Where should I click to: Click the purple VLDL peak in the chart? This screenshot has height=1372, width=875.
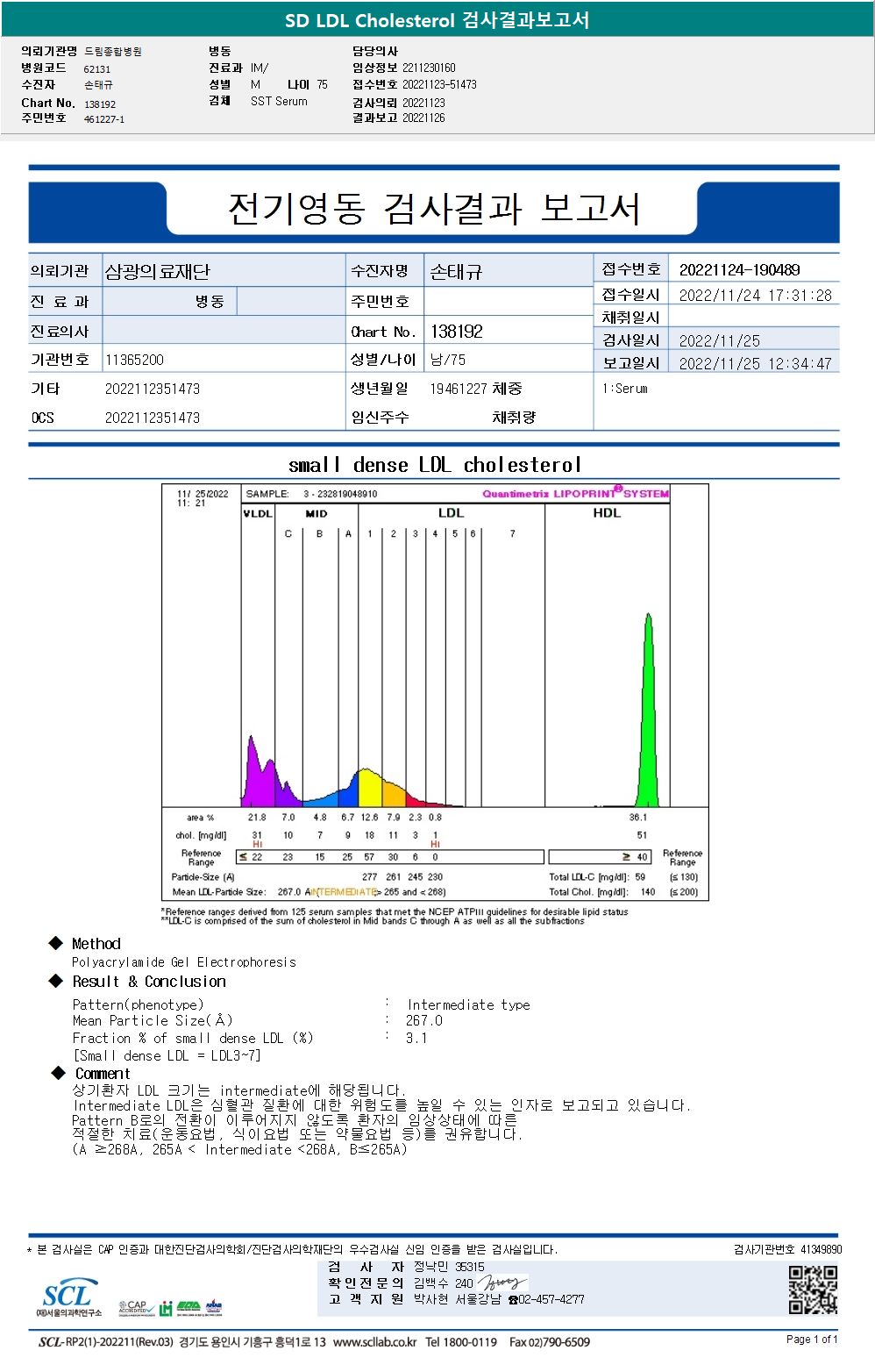259,772
